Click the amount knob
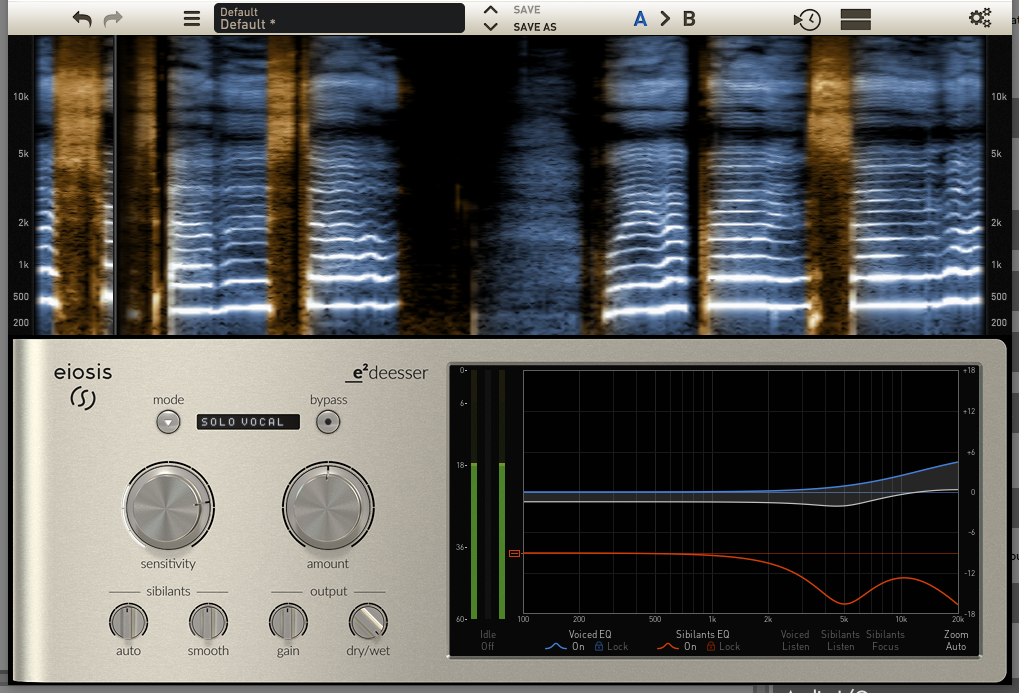This screenshot has width=1019, height=693. 328,506
